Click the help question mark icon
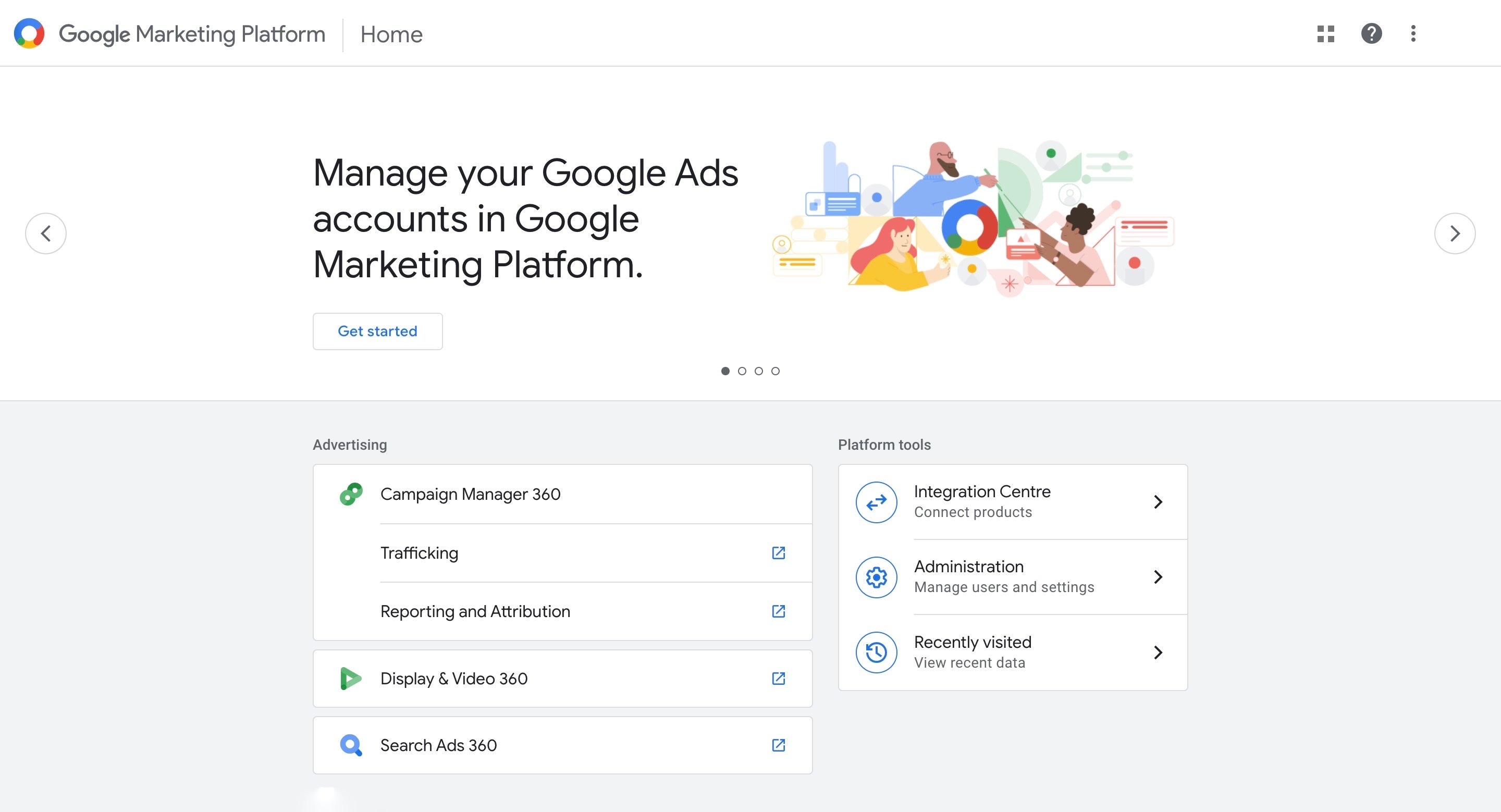The image size is (1501, 812). point(1371,34)
